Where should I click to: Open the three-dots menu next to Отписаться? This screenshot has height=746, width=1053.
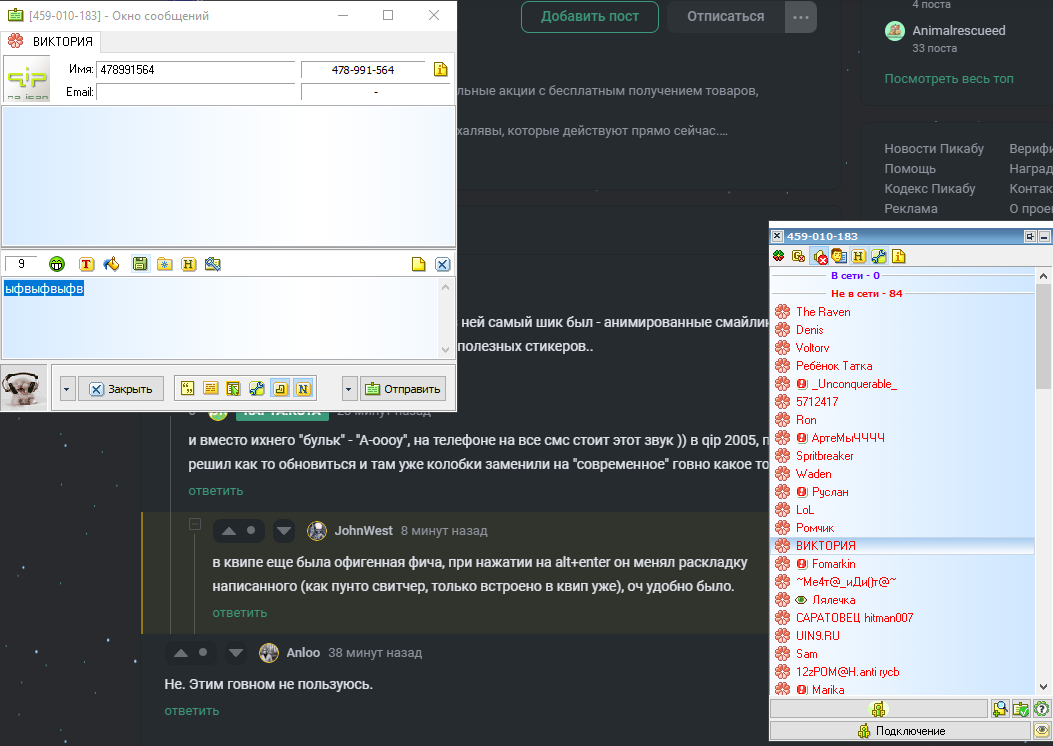coord(799,17)
